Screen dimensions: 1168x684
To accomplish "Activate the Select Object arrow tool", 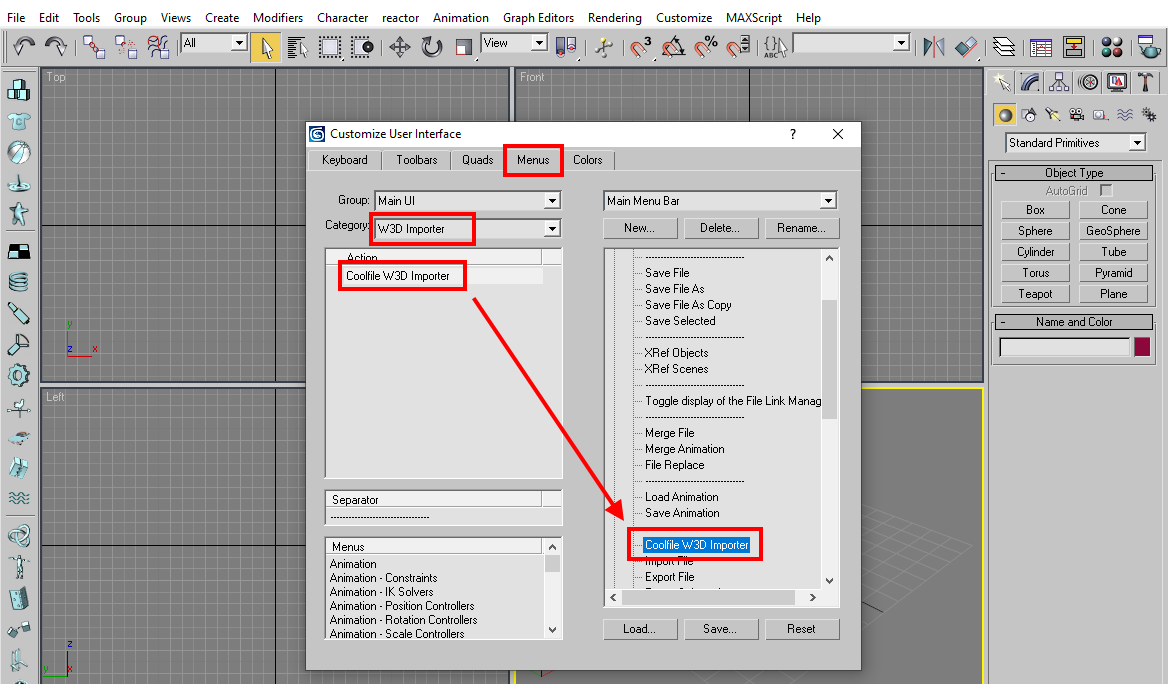I will pos(266,47).
